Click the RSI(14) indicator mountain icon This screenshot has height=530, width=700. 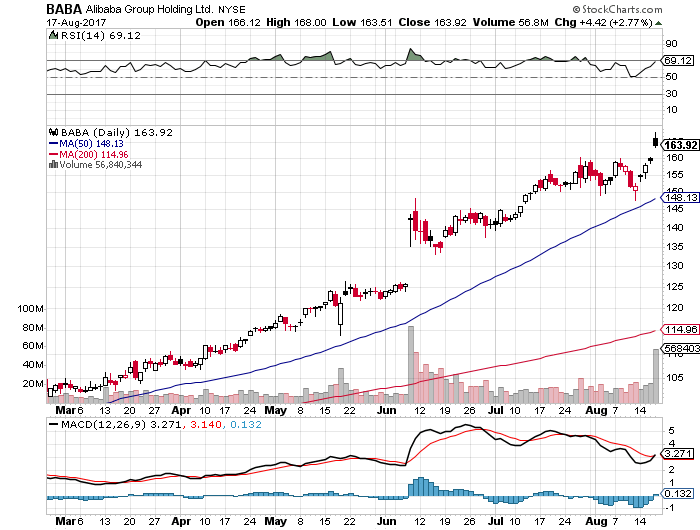pyautogui.click(x=53, y=35)
